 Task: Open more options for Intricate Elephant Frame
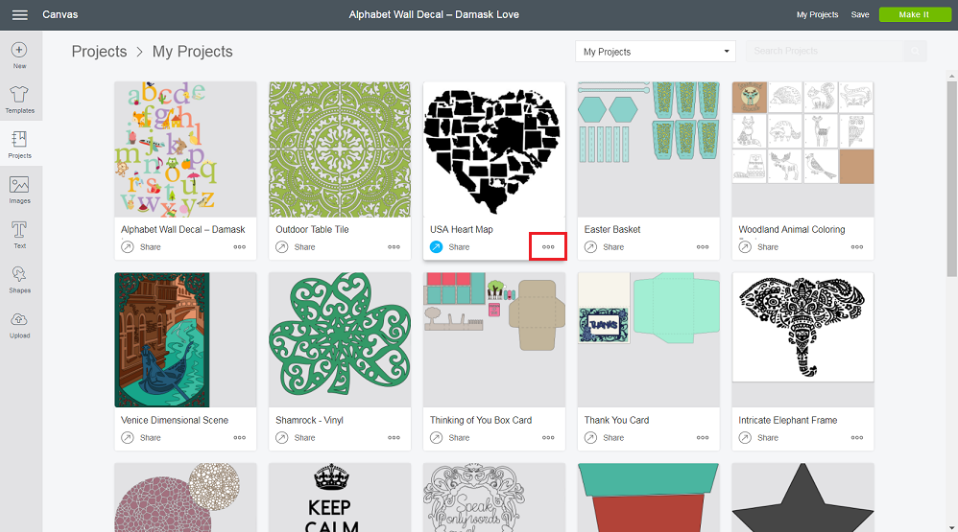point(857,437)
